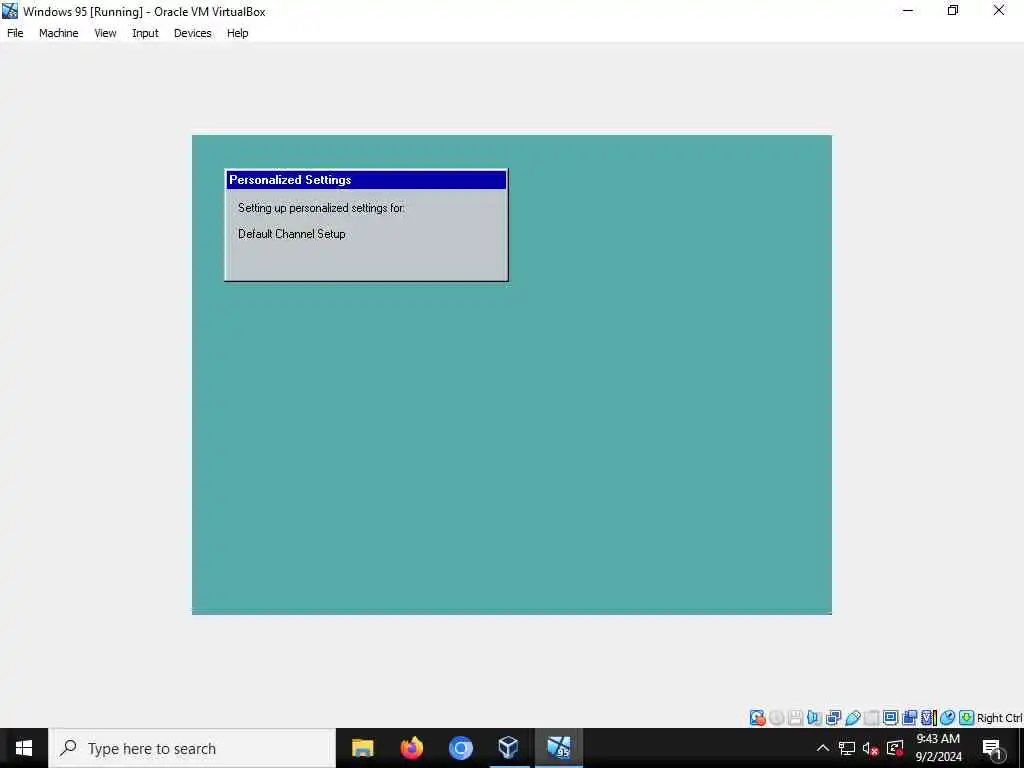
Task: Click the network adapters indicator icon
Action: tap(833, 718)
